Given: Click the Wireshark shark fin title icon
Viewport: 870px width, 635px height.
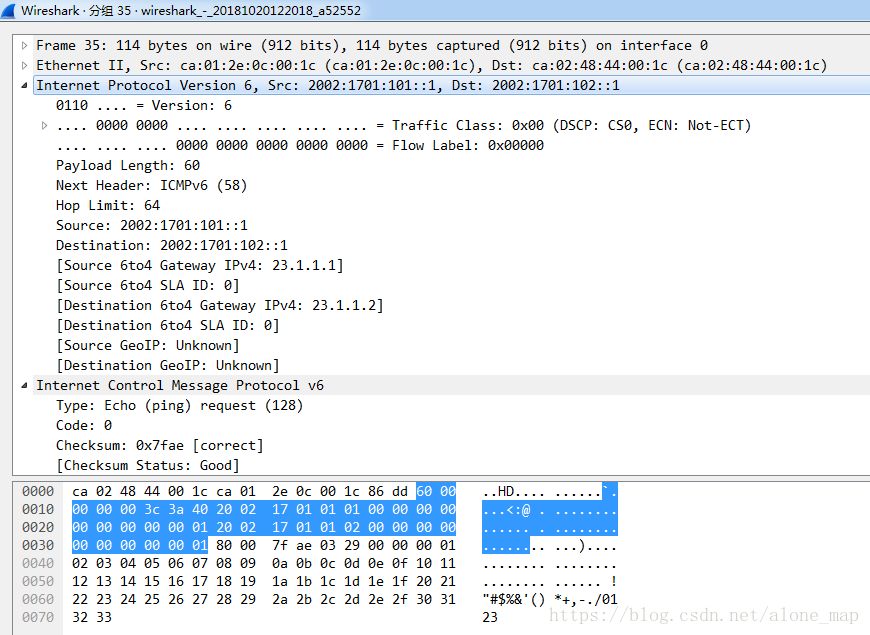Looking at the screenshot, I should pyautogui.click(x=8, y=11).
